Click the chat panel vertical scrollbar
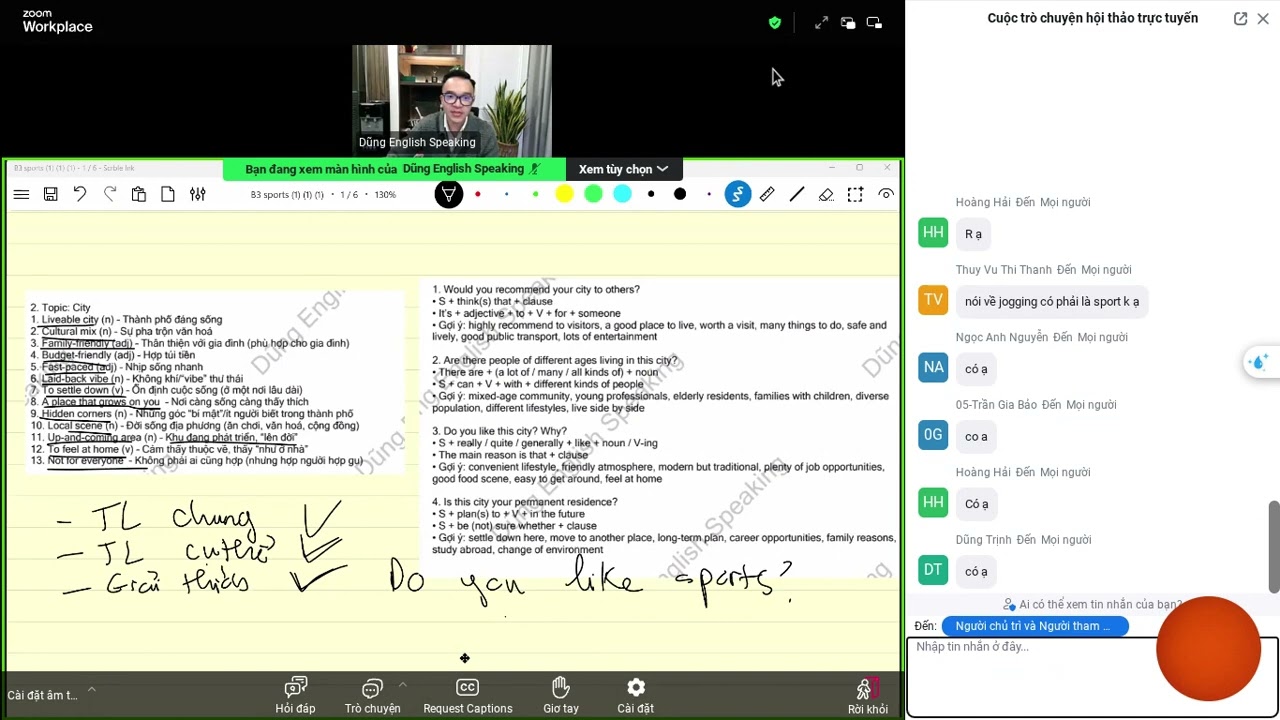Screen dimensions: 1280x720 1273,546
